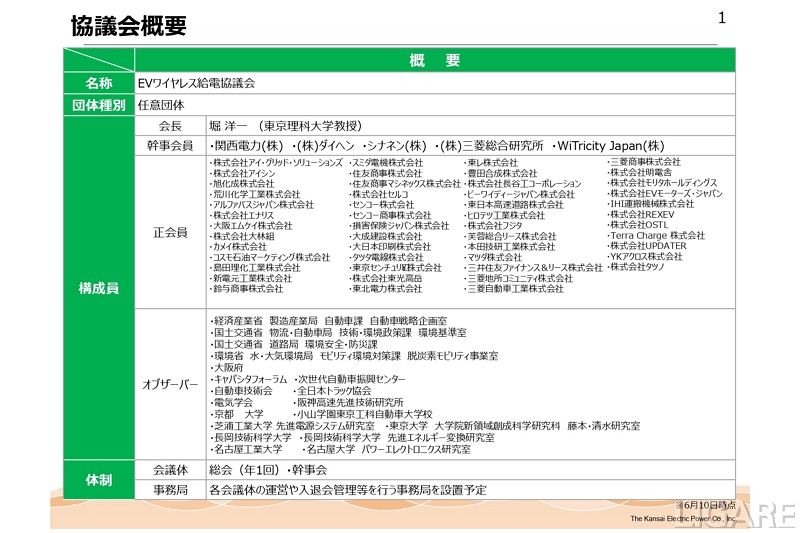Select the オブザーバー sub-label cell
Screen dimensions: 800x533
(x=170, y=384)
